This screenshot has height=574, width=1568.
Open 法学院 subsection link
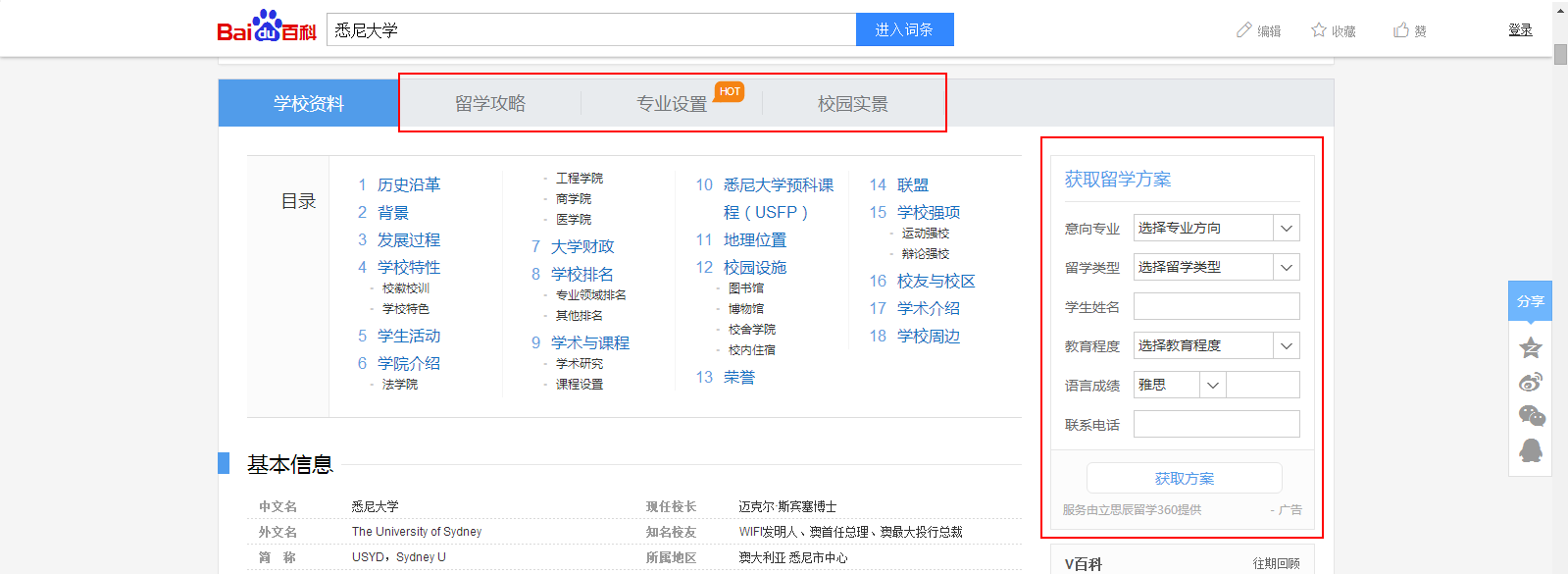[400, 385]
